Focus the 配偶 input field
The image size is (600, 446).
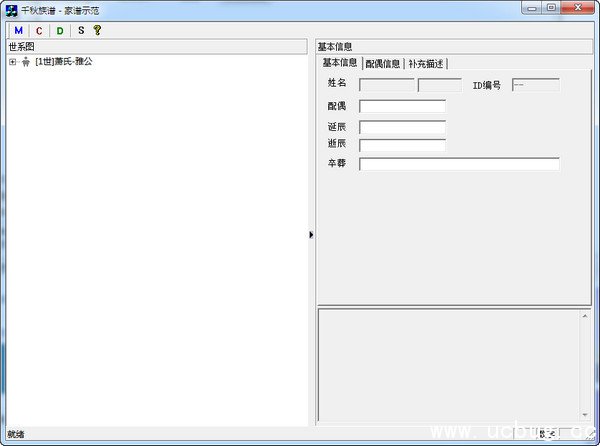402,107
